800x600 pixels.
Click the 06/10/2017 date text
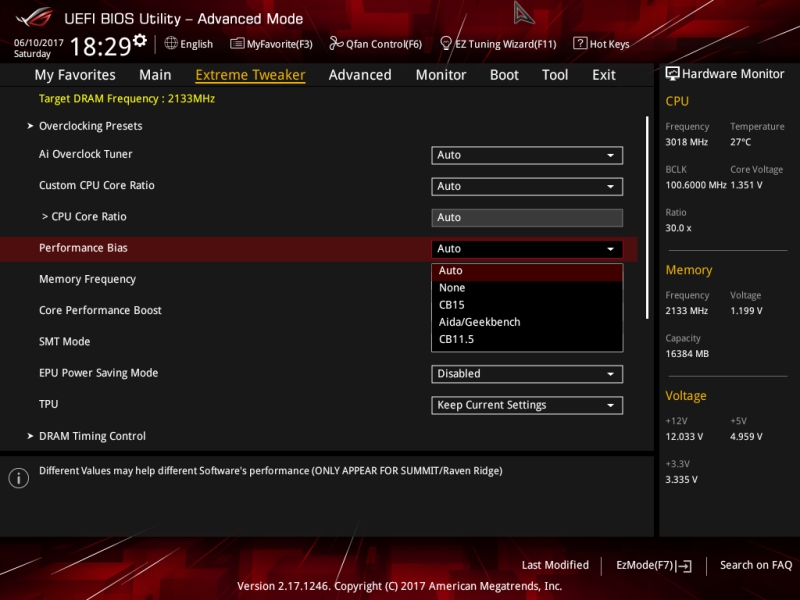(x=38, y=42)
